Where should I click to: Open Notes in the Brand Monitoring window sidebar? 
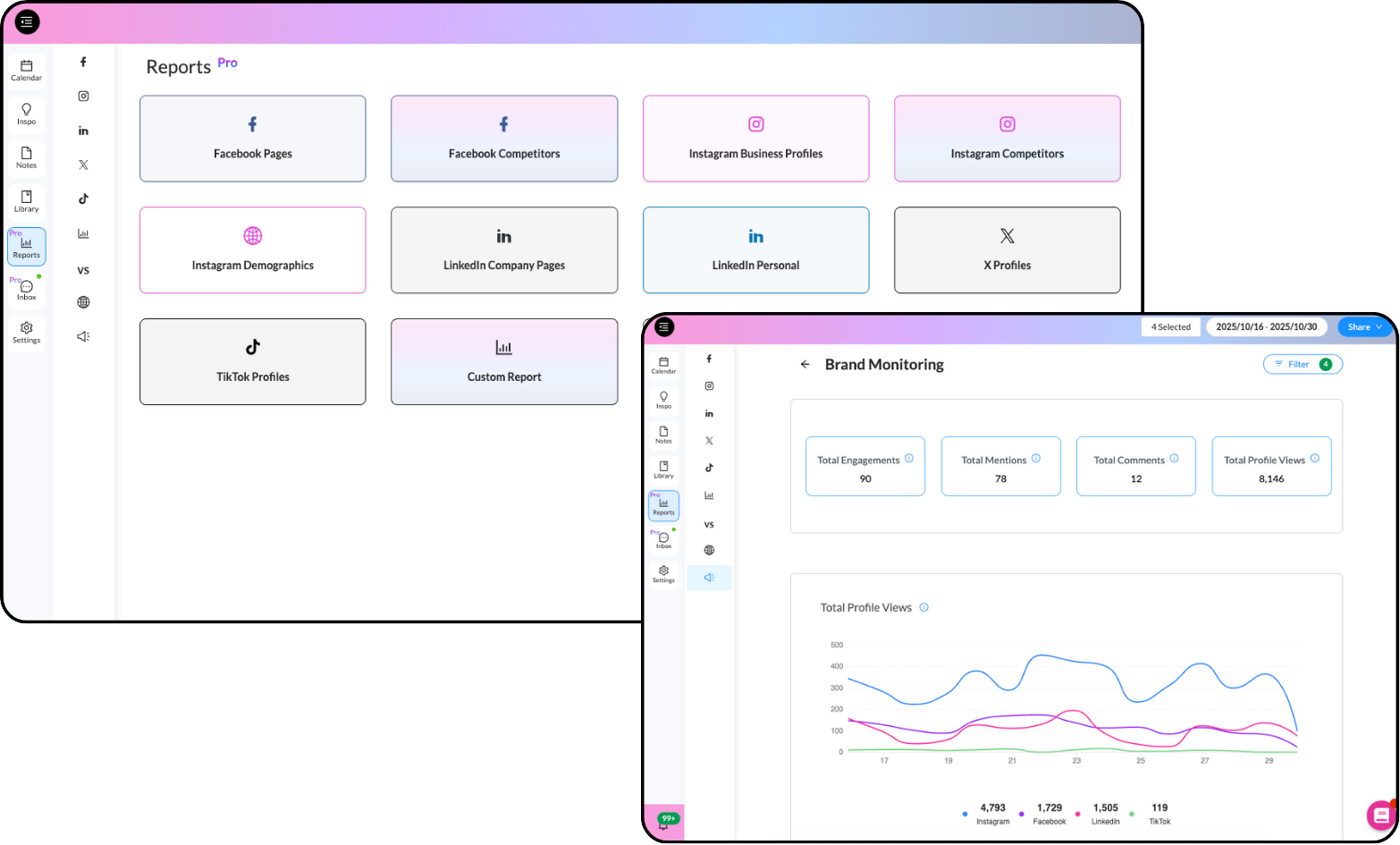click(x=664, y=435)
